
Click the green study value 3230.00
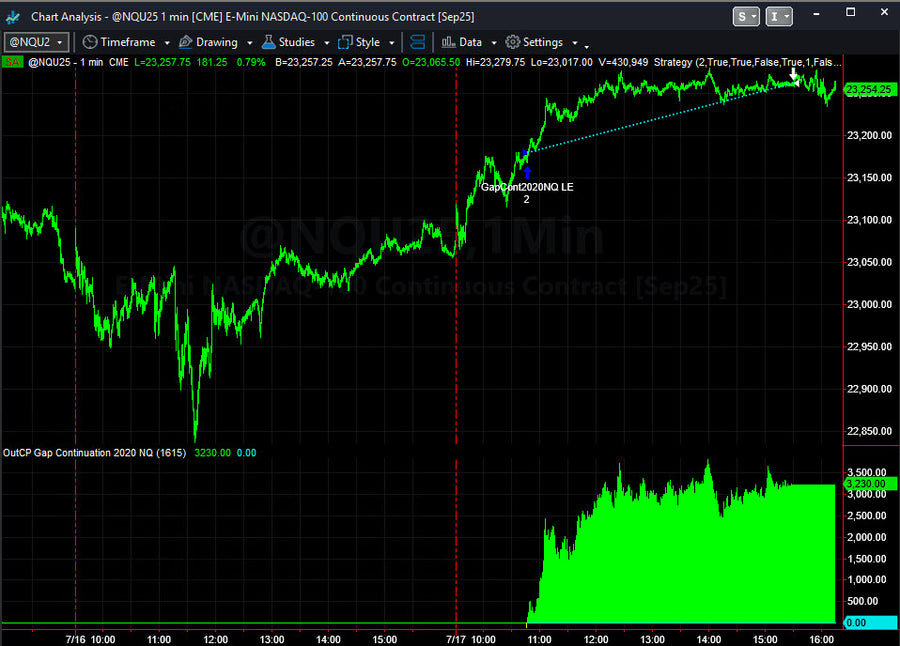pyautogui.click(x=212, y=453)
